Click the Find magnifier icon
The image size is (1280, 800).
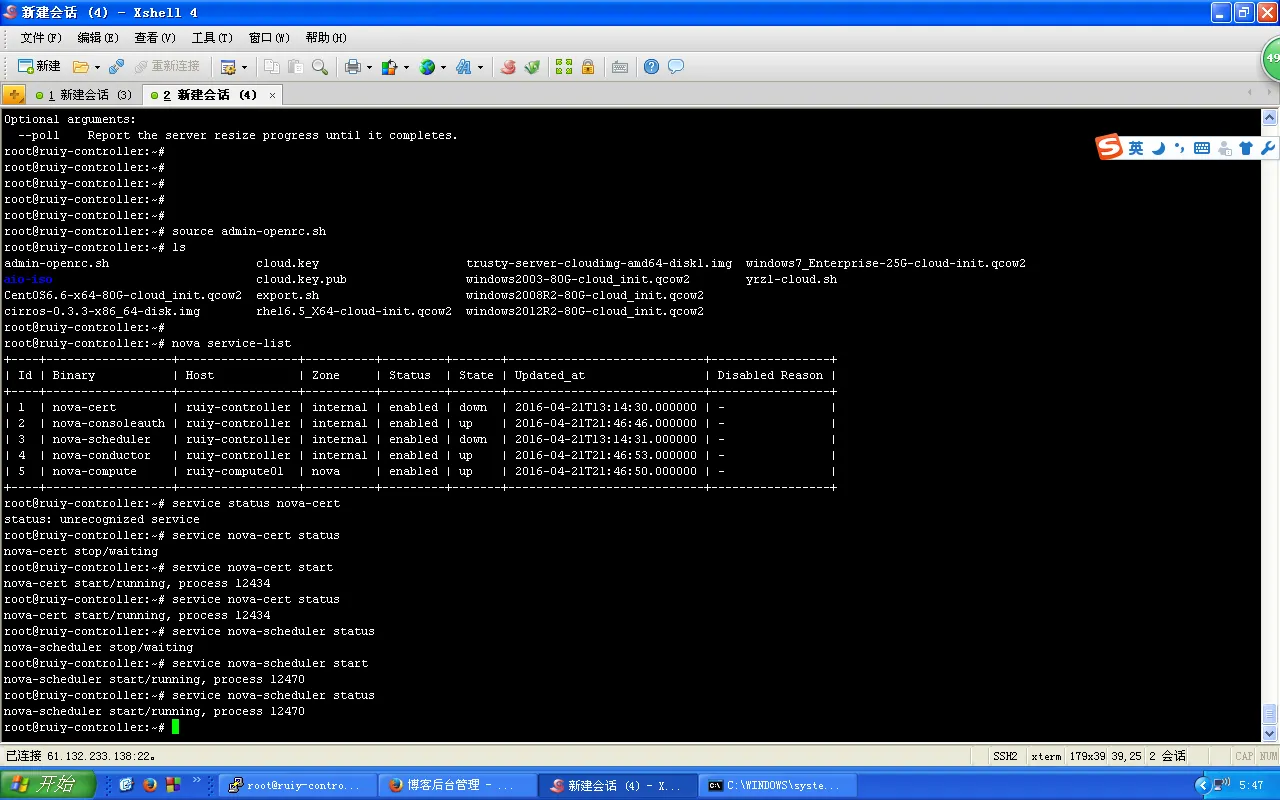[x=319, y=67]
